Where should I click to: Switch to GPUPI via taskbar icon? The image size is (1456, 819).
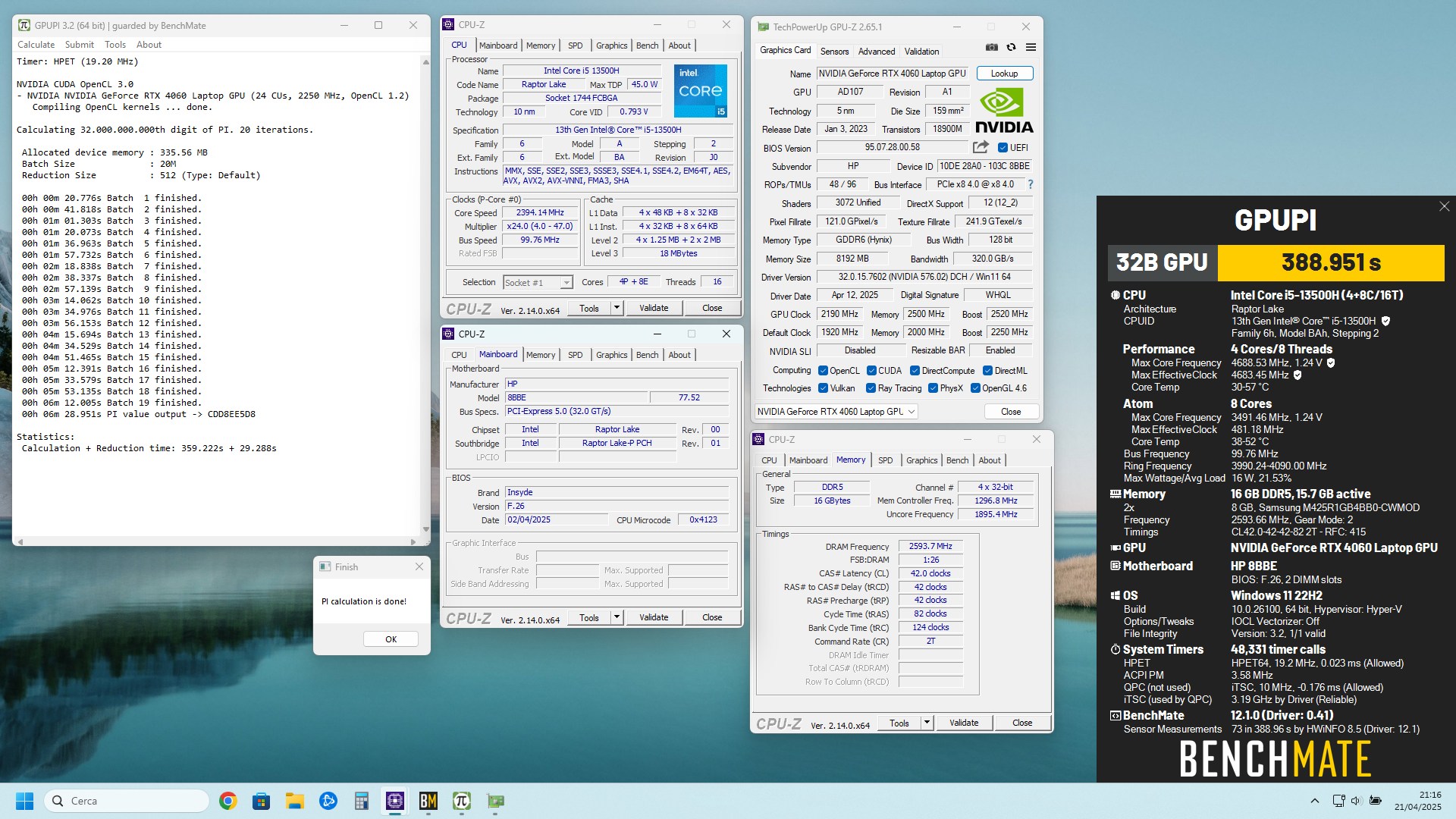click(x=461, y=801)
